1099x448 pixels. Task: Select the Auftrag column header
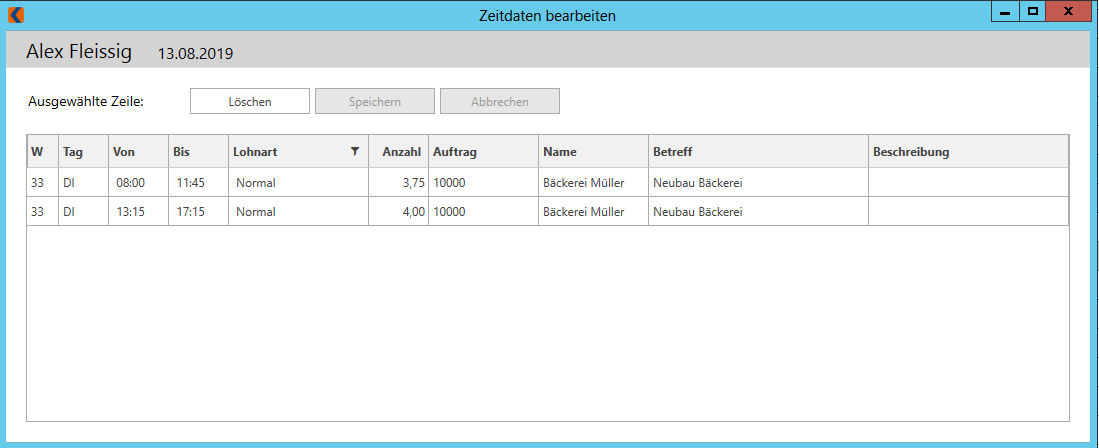[484, 151]
